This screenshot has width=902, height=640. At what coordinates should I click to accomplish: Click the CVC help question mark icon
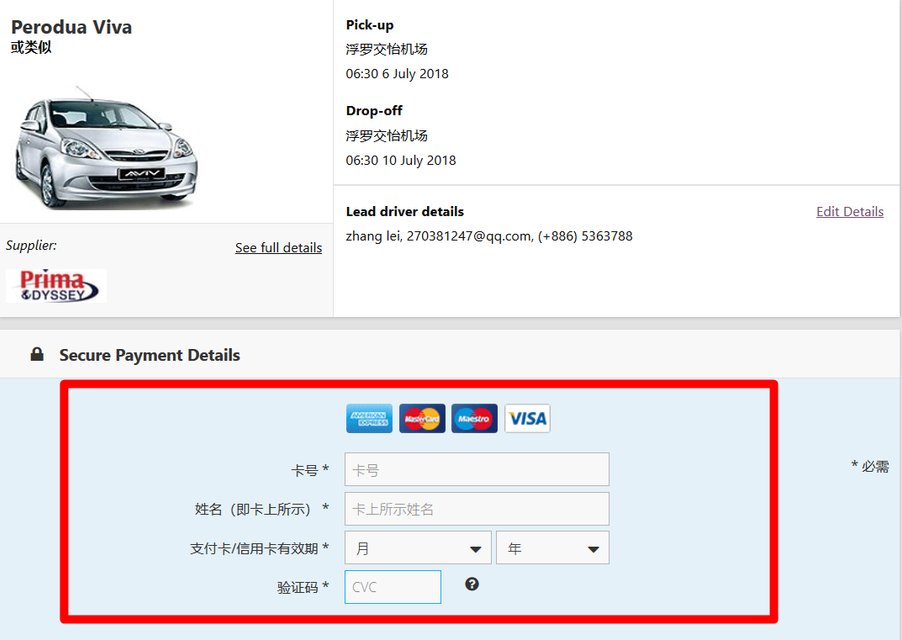pos(472,584)
